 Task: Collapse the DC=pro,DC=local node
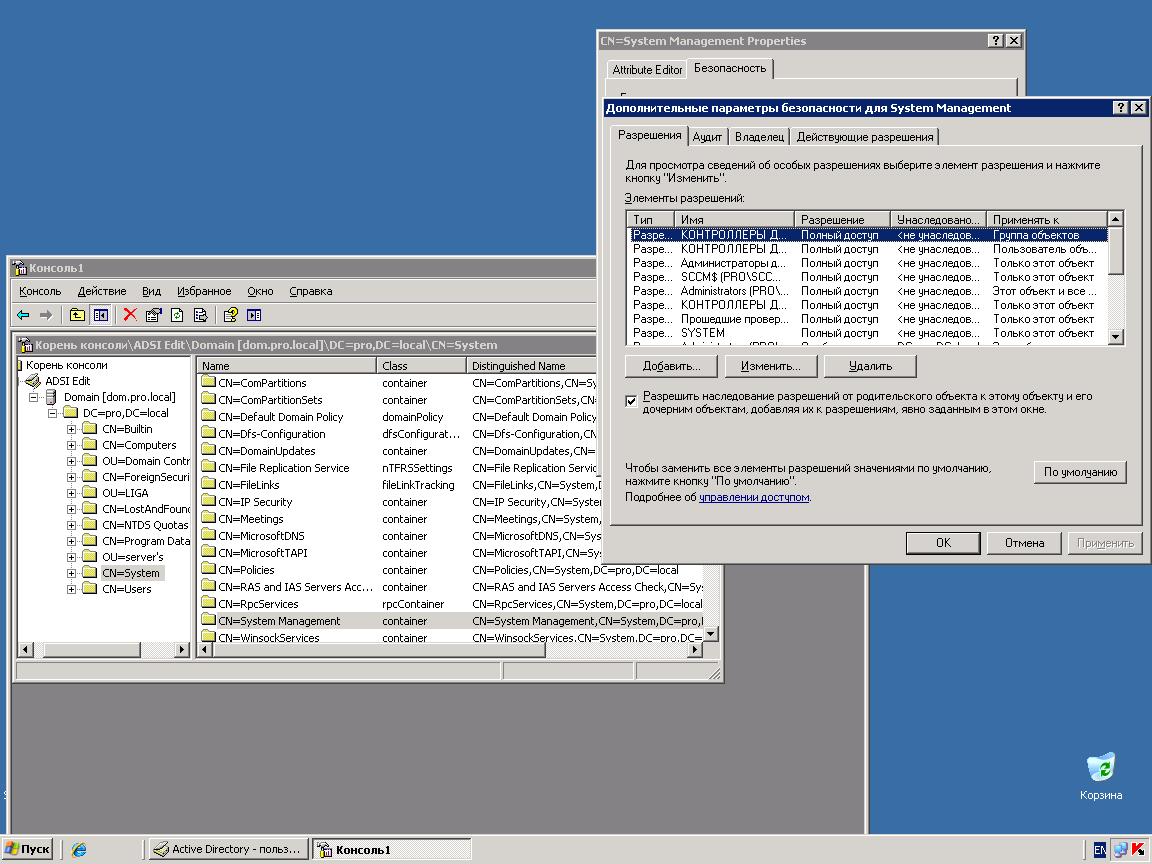point(50,413)
